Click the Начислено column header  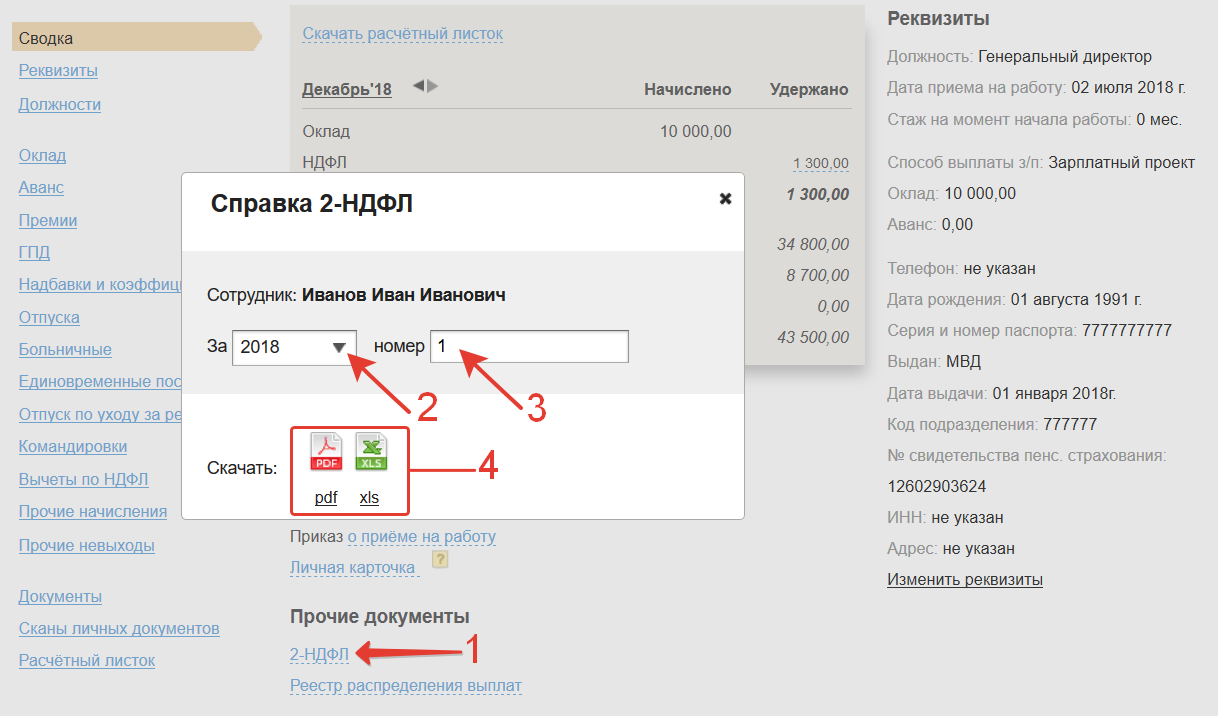[688, 89]
